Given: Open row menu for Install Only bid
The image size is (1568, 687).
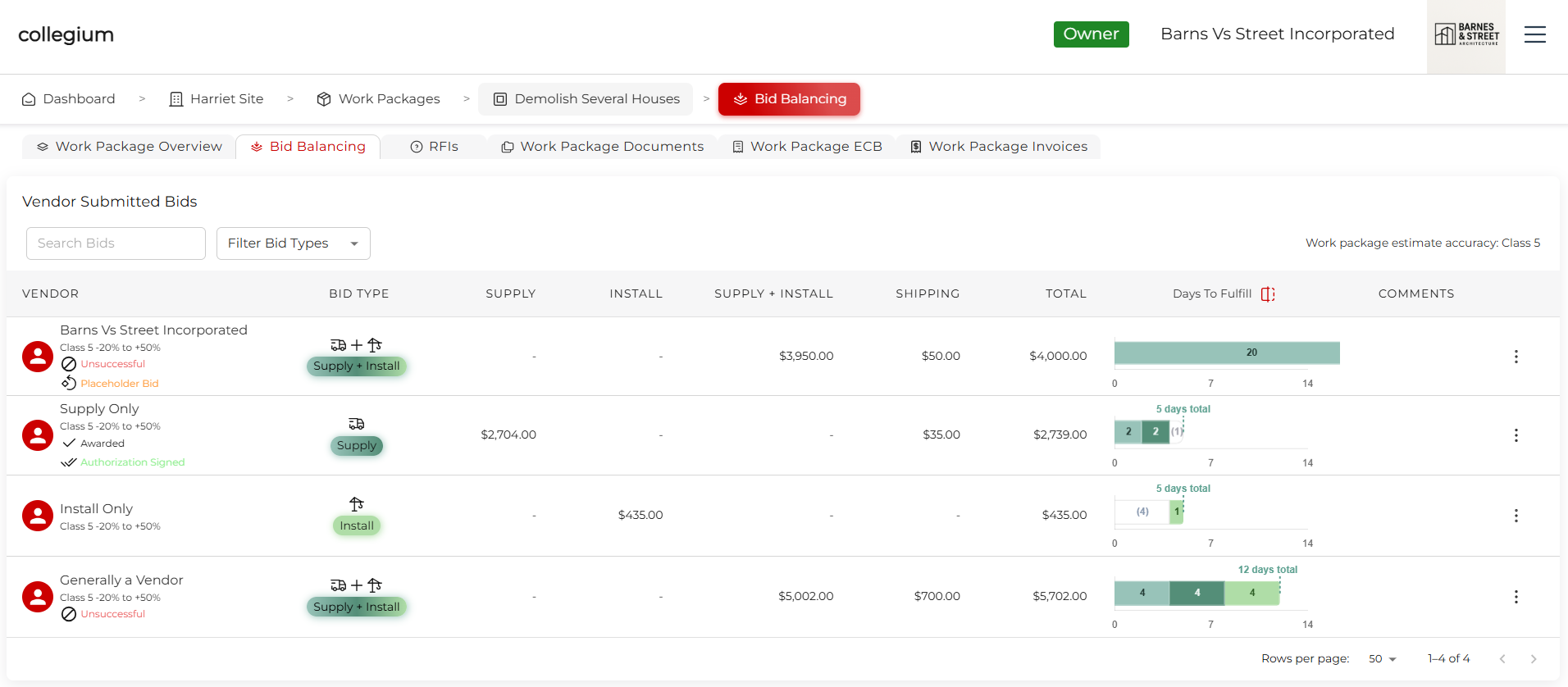Looking at the screenshot, I should coord(1516,516).
